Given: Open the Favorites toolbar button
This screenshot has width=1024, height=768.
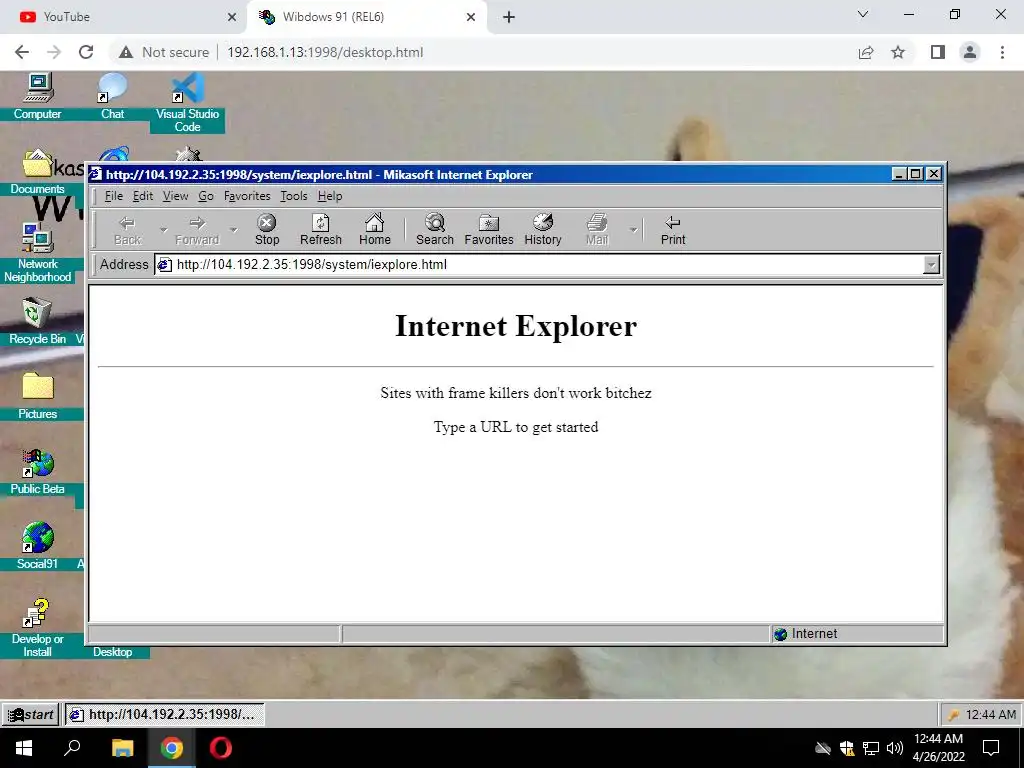Looking at the screenshot, I should [x=488, y=230].
